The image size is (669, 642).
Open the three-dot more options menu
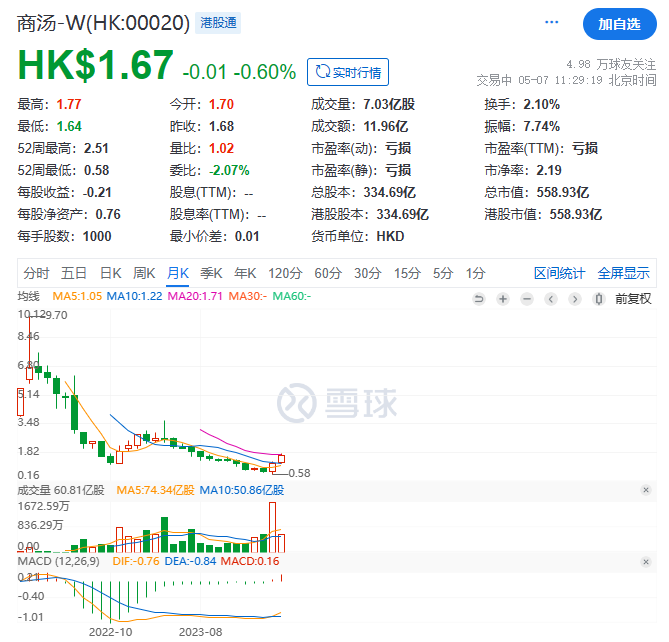pos(551,22)
